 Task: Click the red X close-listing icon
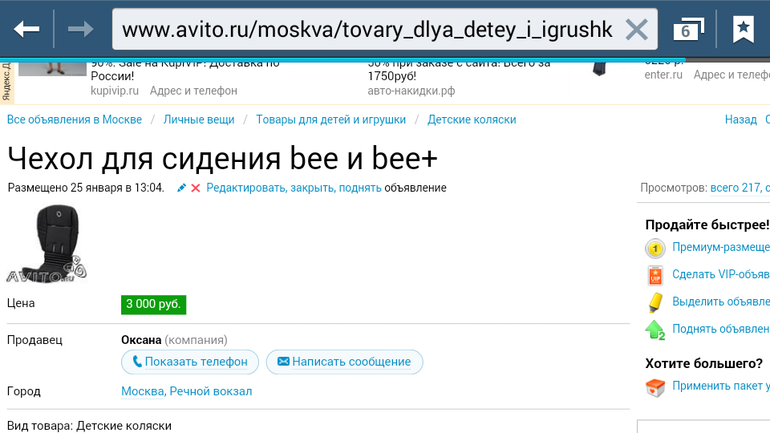pyautogui.click(x=195, y=188)
